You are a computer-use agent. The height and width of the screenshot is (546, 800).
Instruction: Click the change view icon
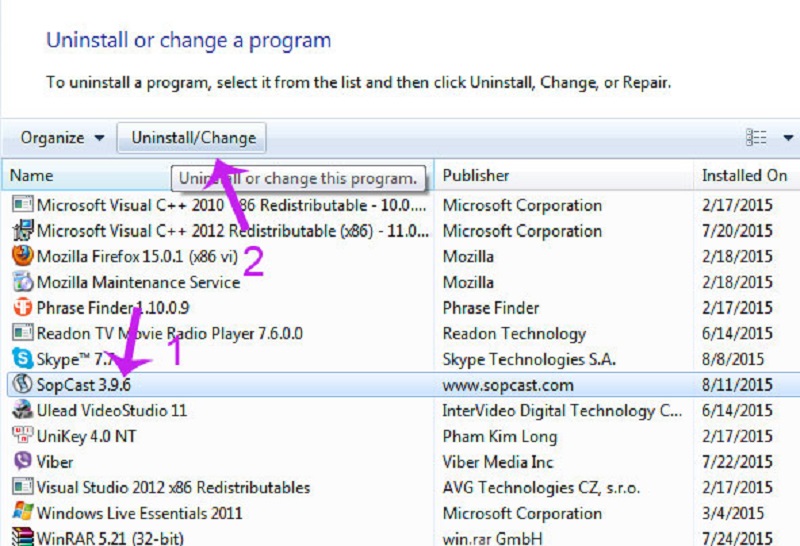pos(756,138)
